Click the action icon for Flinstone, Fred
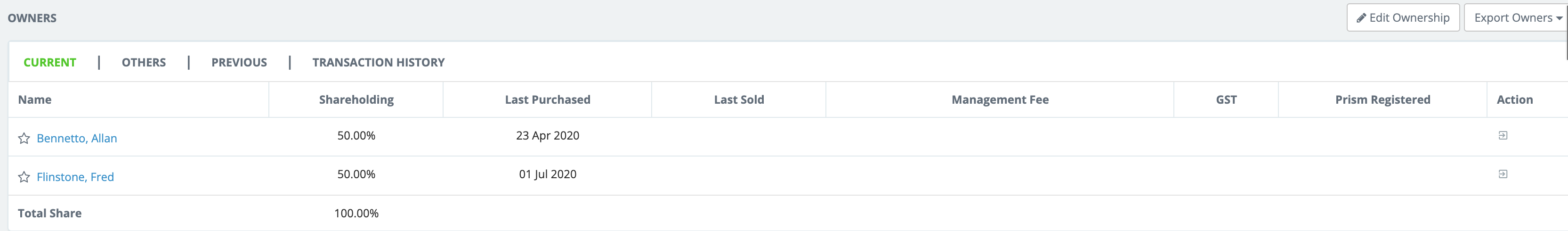Viewport: 1568px width, 231px height. click(1502, 174)
